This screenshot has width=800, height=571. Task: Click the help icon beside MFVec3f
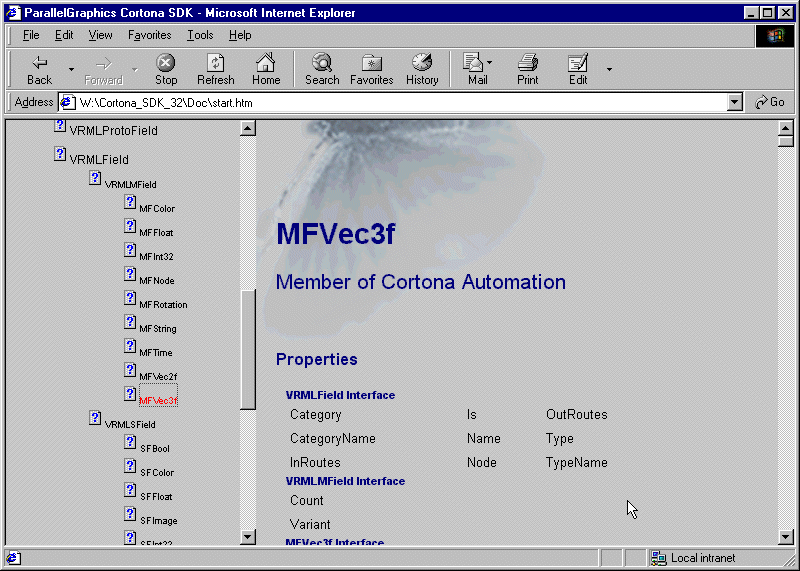pyautogui.click(x=130, y=393)
